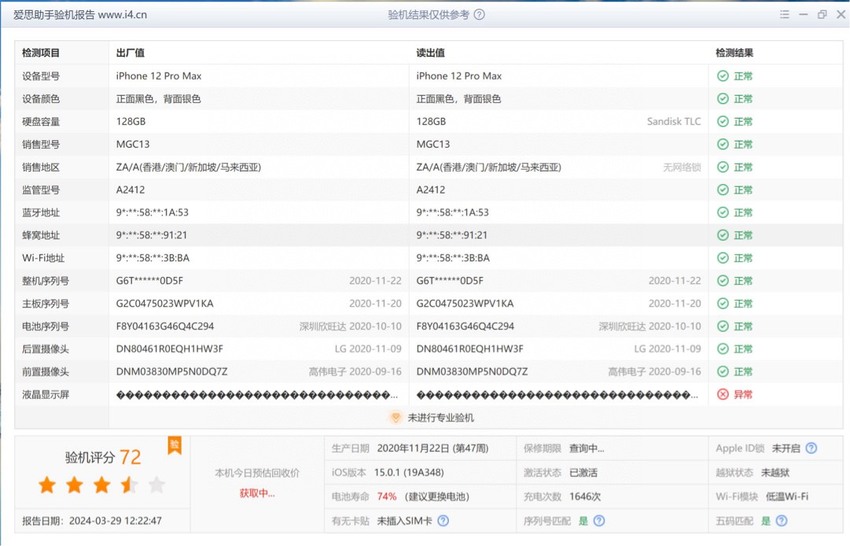Viewport: 850px width, 546px height.
Task: Click the 验机评分 72 score
Action: click(103, 457)
